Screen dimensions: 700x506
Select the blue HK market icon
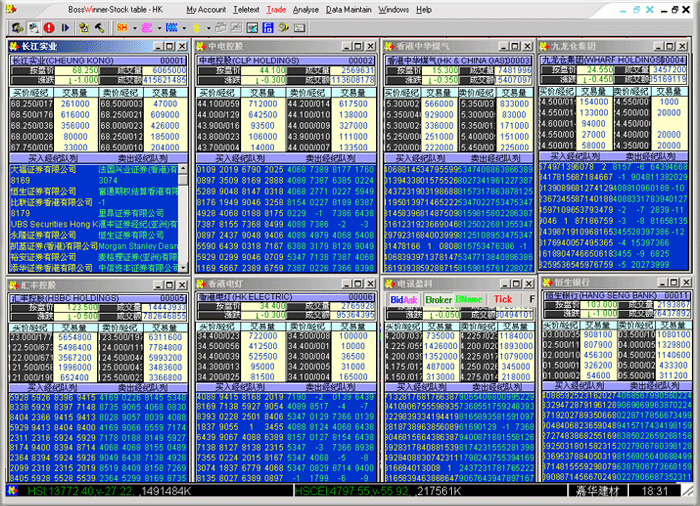click(171, 28)
